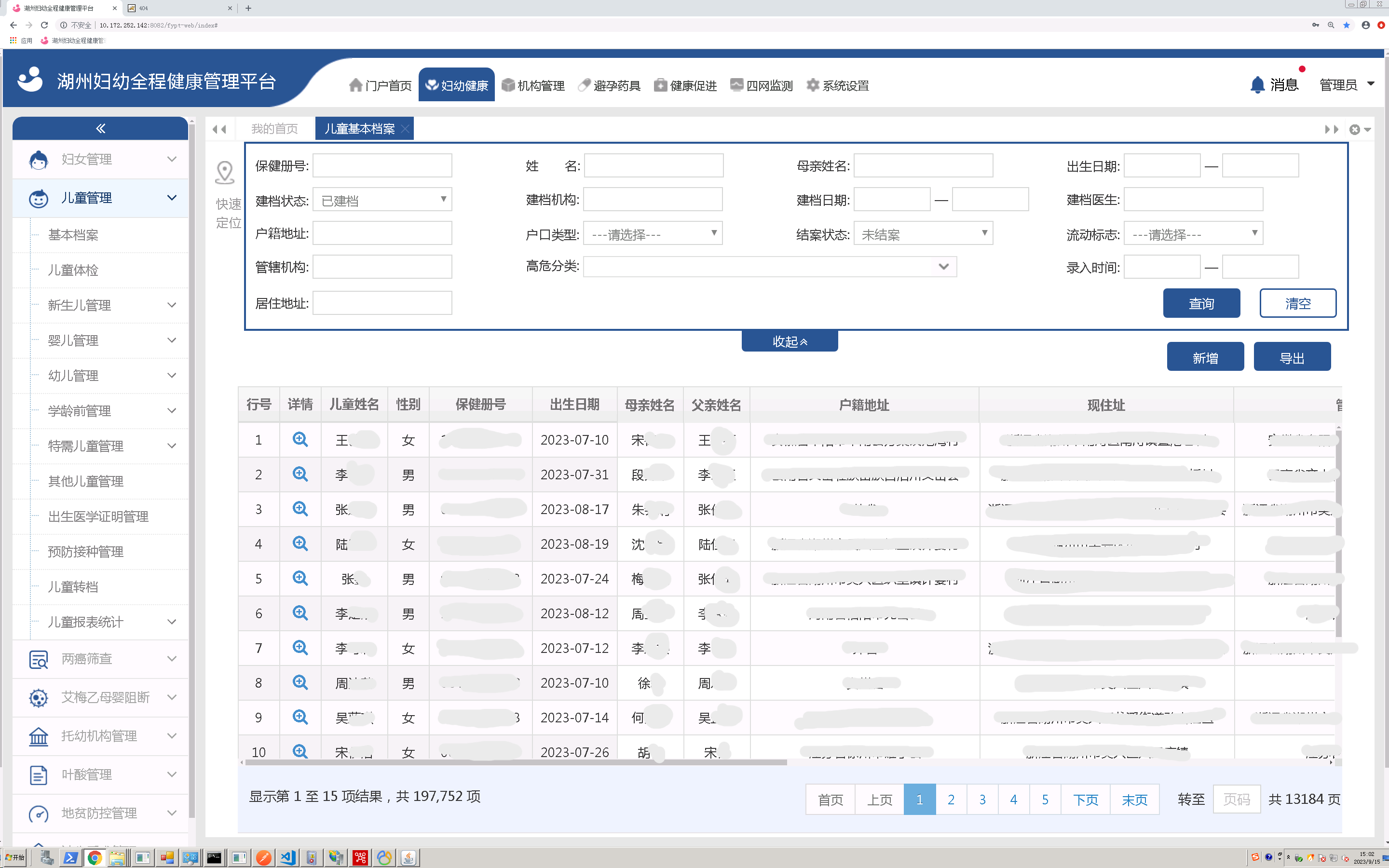Click the 页码 page number input
The width and height of the screenshot is (1389, 868).
click(x=1236, y=799)
